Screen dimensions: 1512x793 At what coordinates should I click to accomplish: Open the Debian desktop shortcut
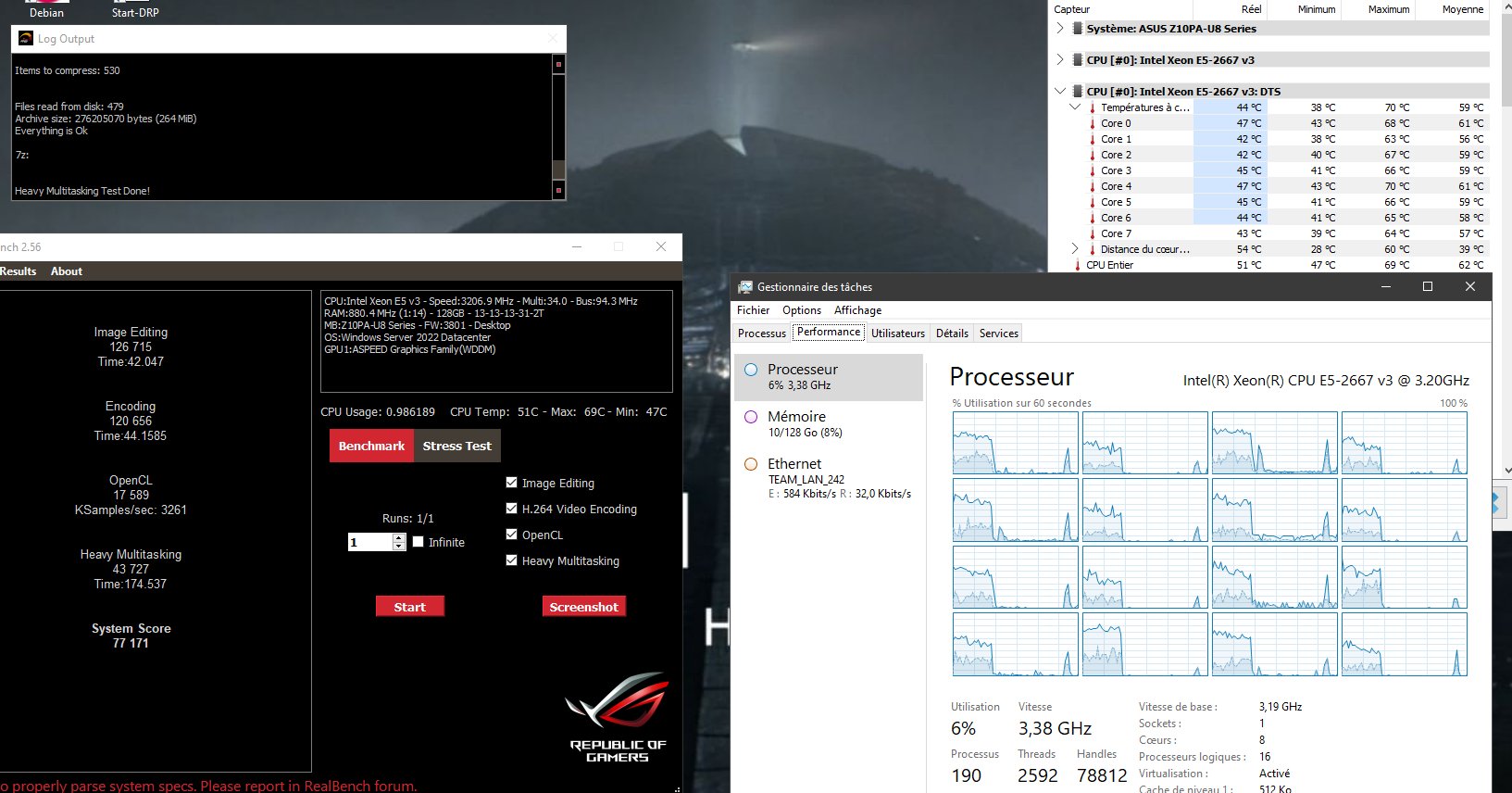[x=46, y=9]
